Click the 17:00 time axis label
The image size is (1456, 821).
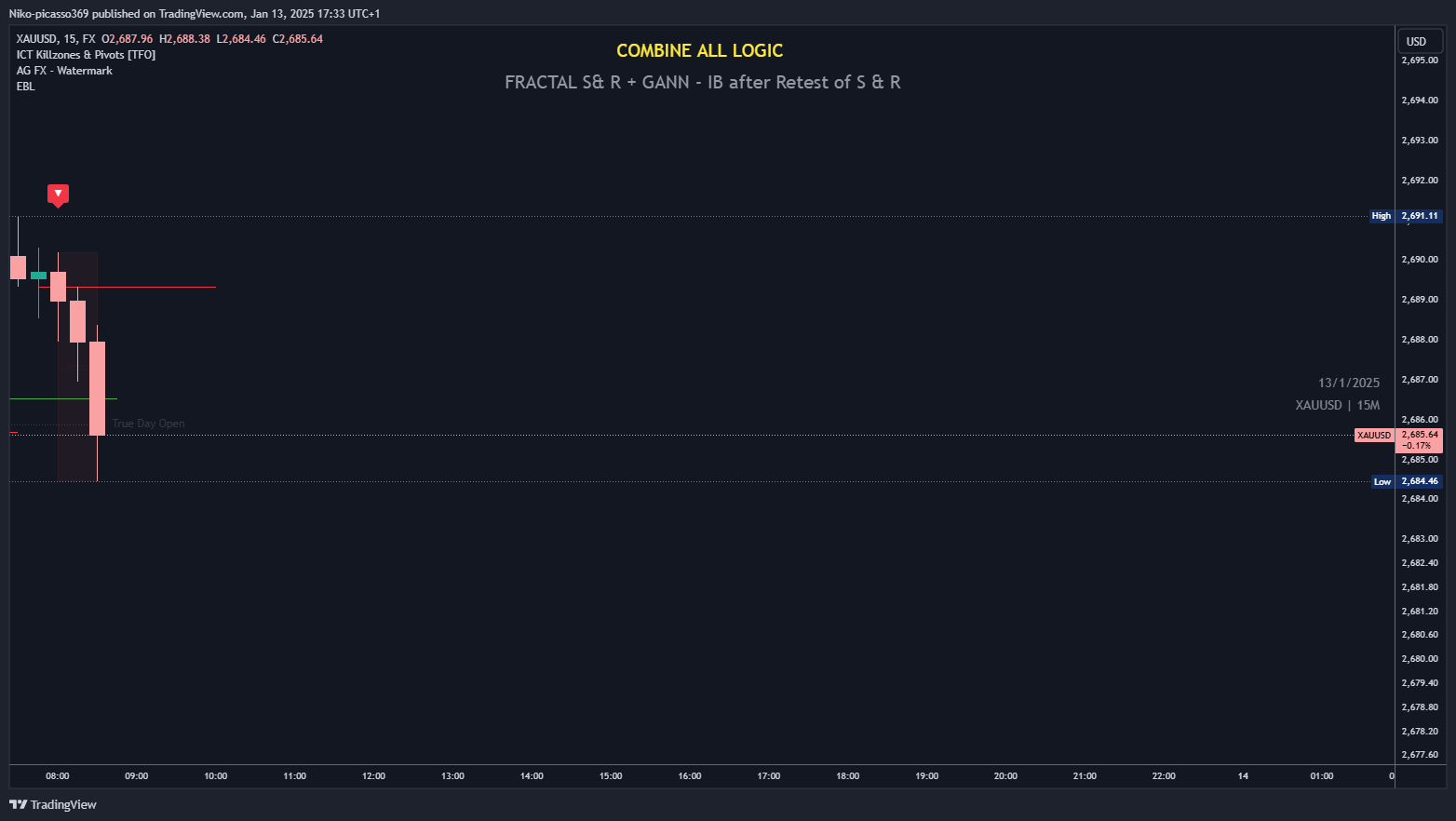[x=769, y=776]
